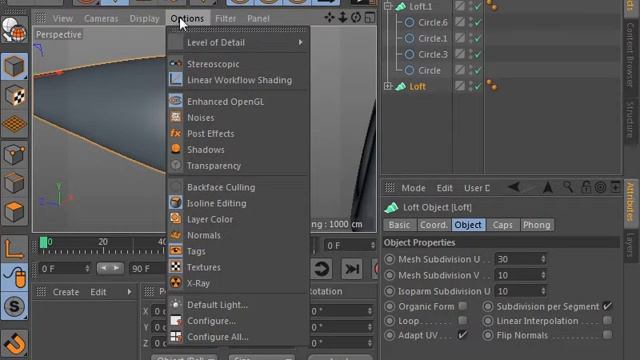
Task: Enable X-Ray display option
Action: click(238, 283)
